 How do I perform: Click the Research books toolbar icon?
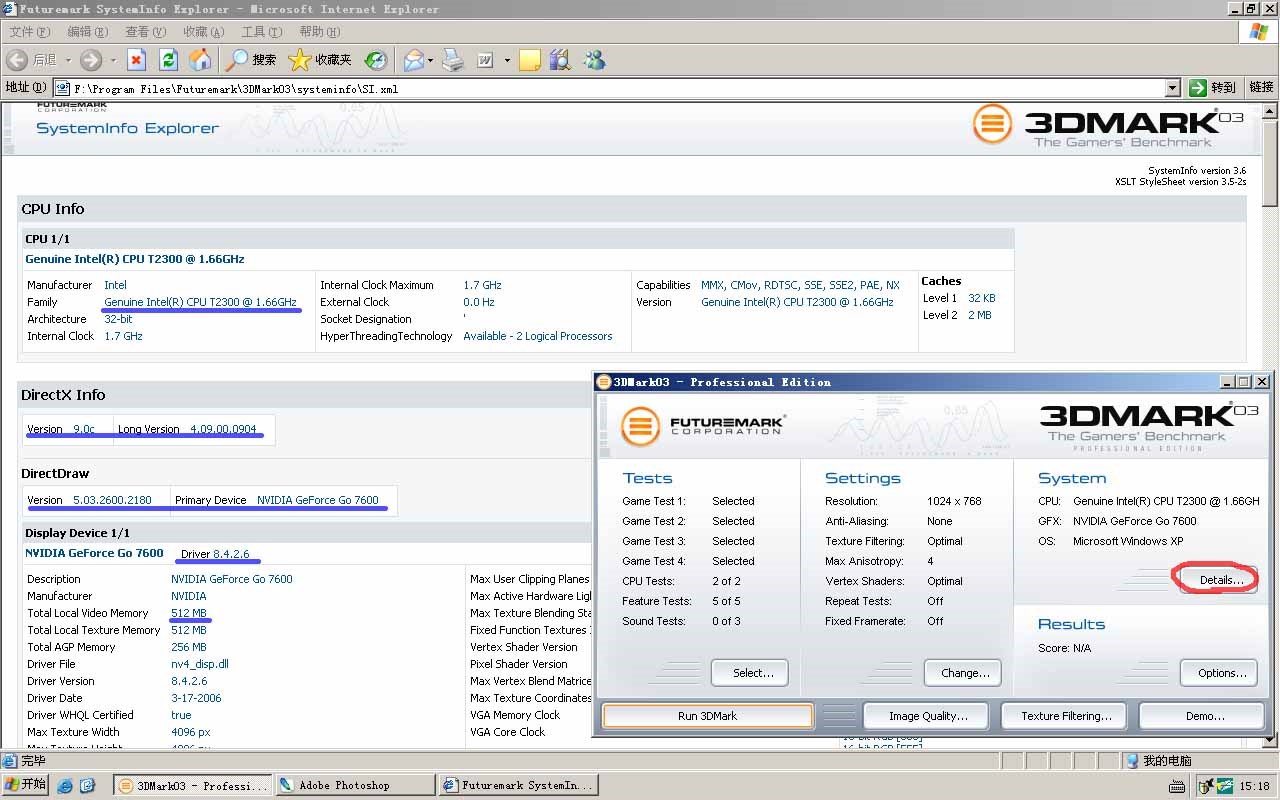coord(559,60)
